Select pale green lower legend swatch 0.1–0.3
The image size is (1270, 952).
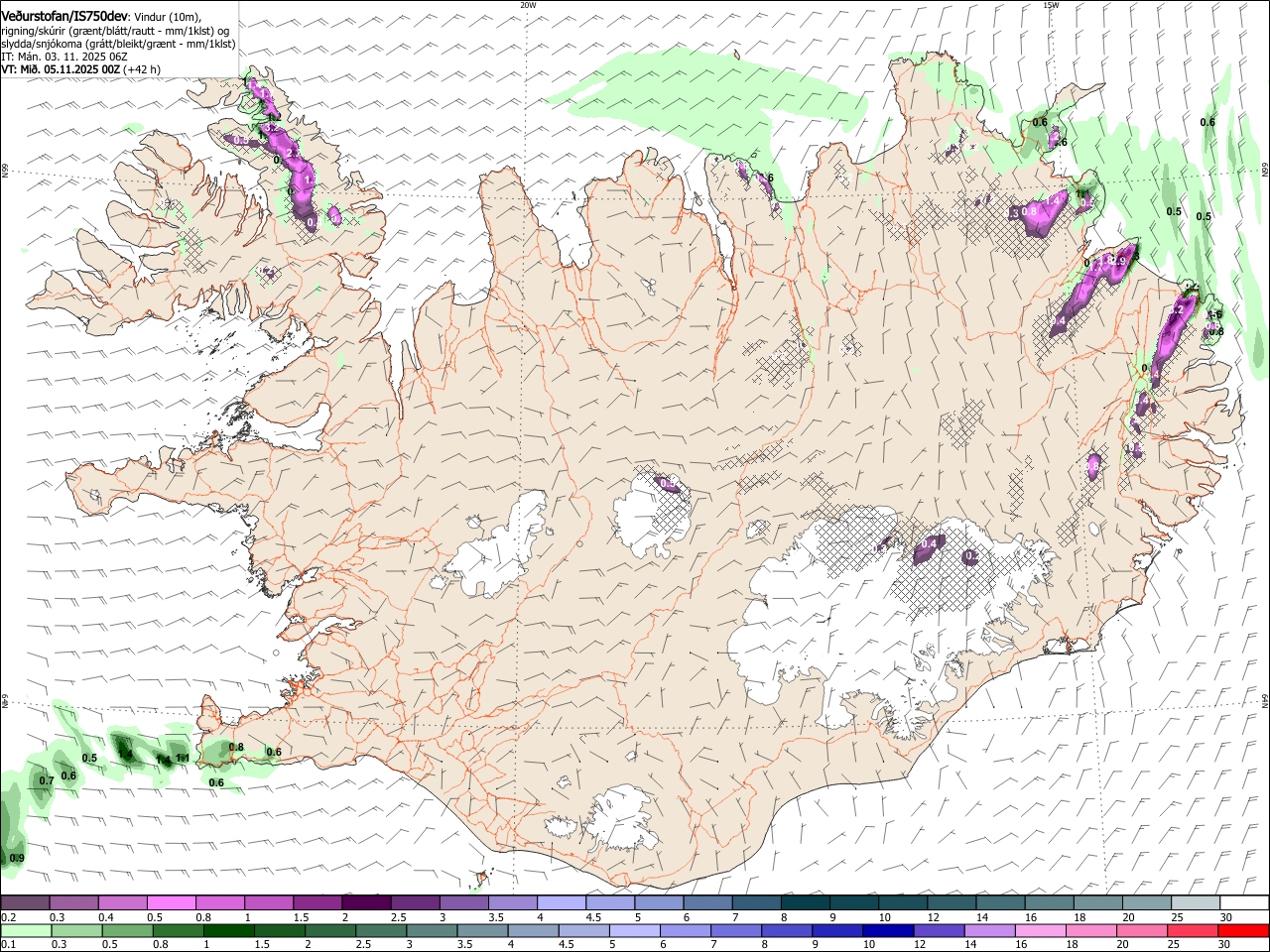point(25,931)
